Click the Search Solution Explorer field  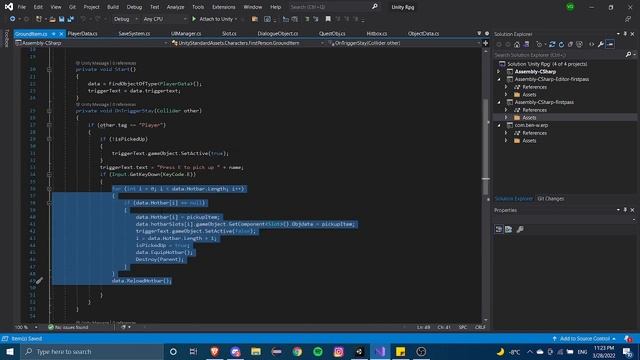point(564,55)
